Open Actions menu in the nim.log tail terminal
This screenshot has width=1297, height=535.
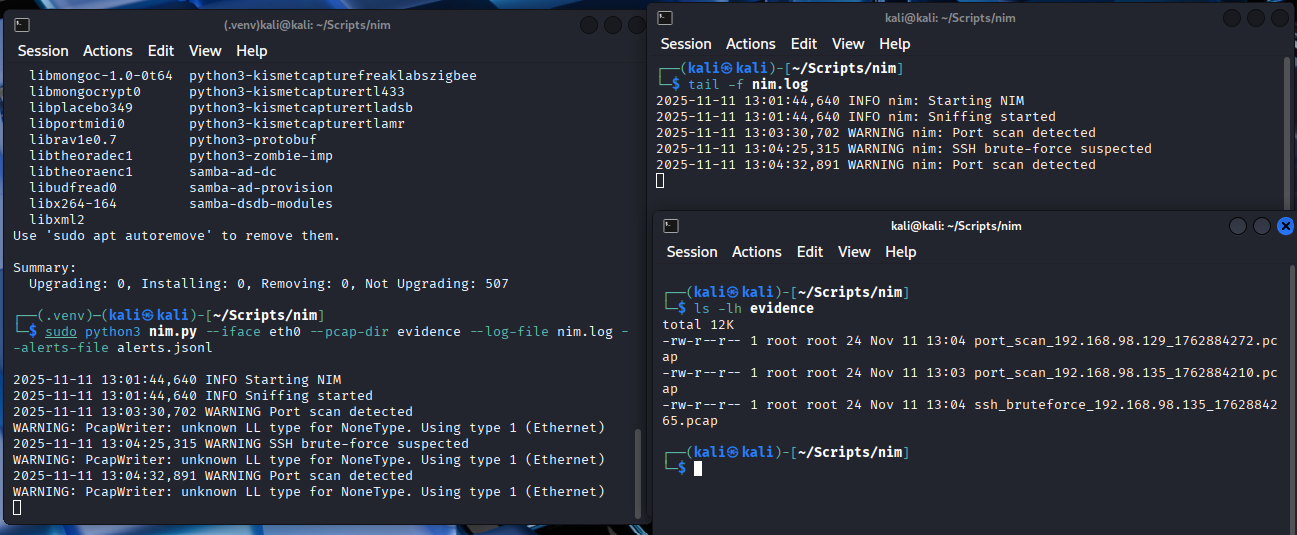[x=751, y=44]
